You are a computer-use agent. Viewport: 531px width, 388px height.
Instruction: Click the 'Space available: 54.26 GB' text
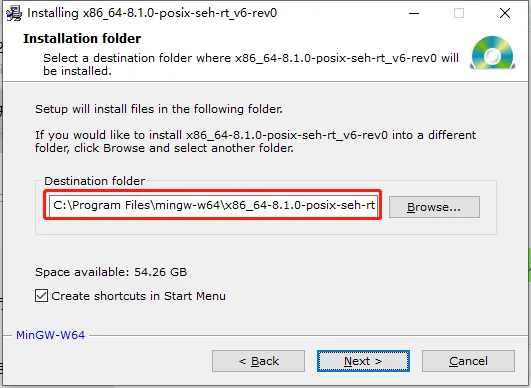pos(111,272)
